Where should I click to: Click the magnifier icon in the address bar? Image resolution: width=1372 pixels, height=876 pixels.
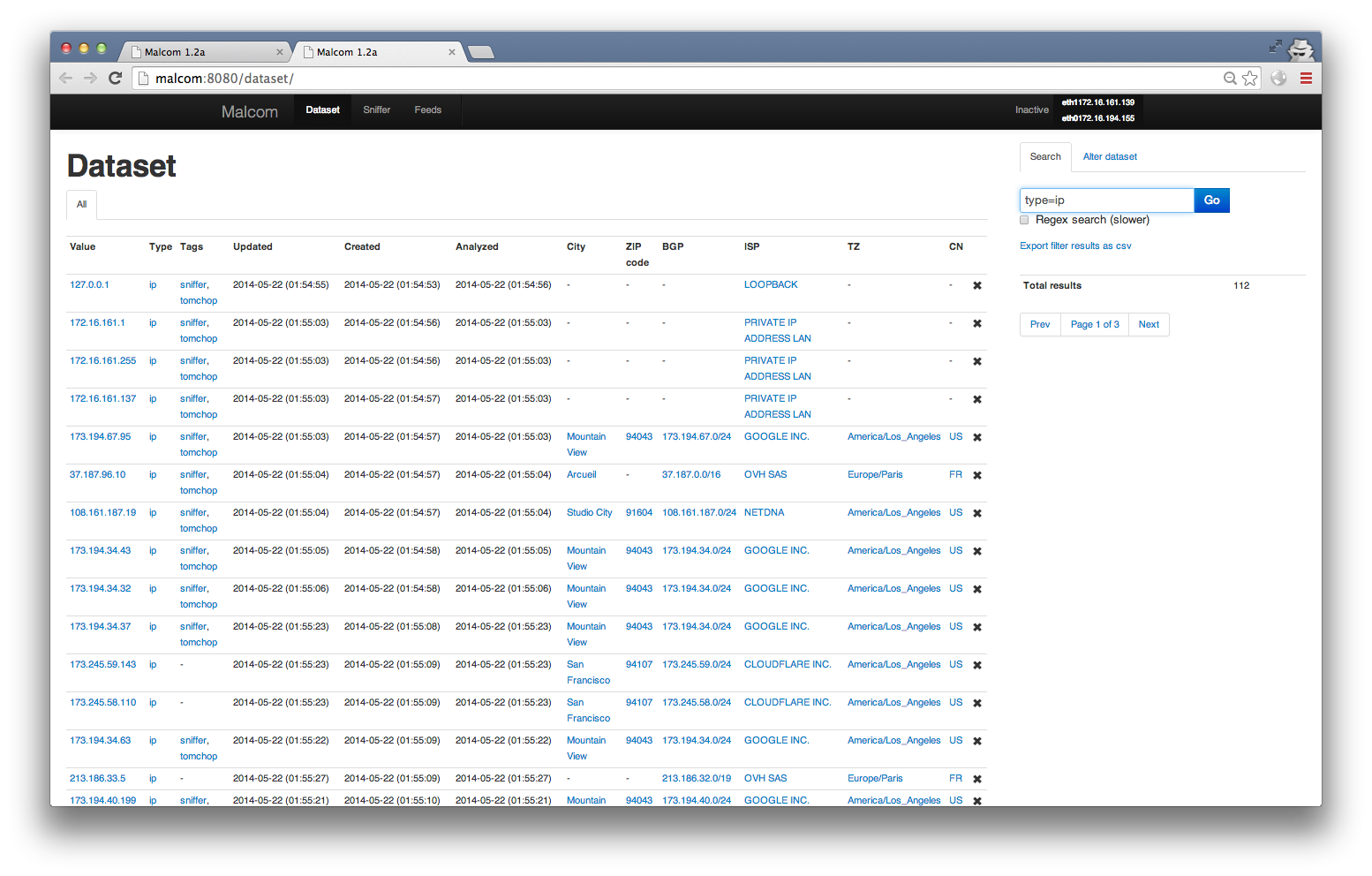[x=1230, y=78]
